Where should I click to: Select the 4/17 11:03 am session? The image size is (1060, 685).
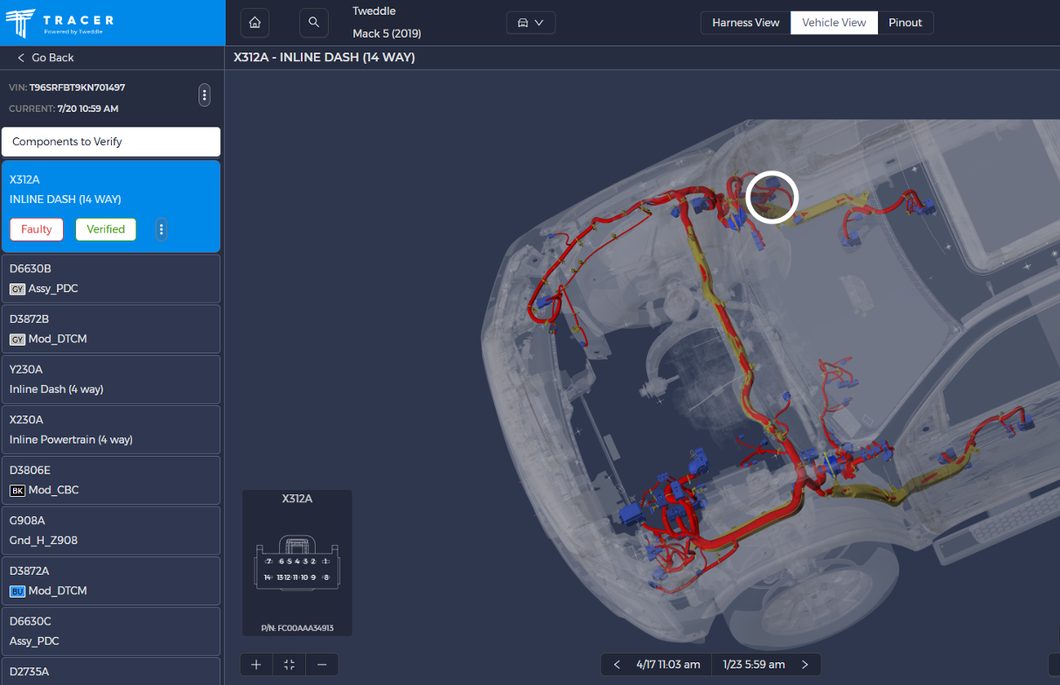coord(668,665)
